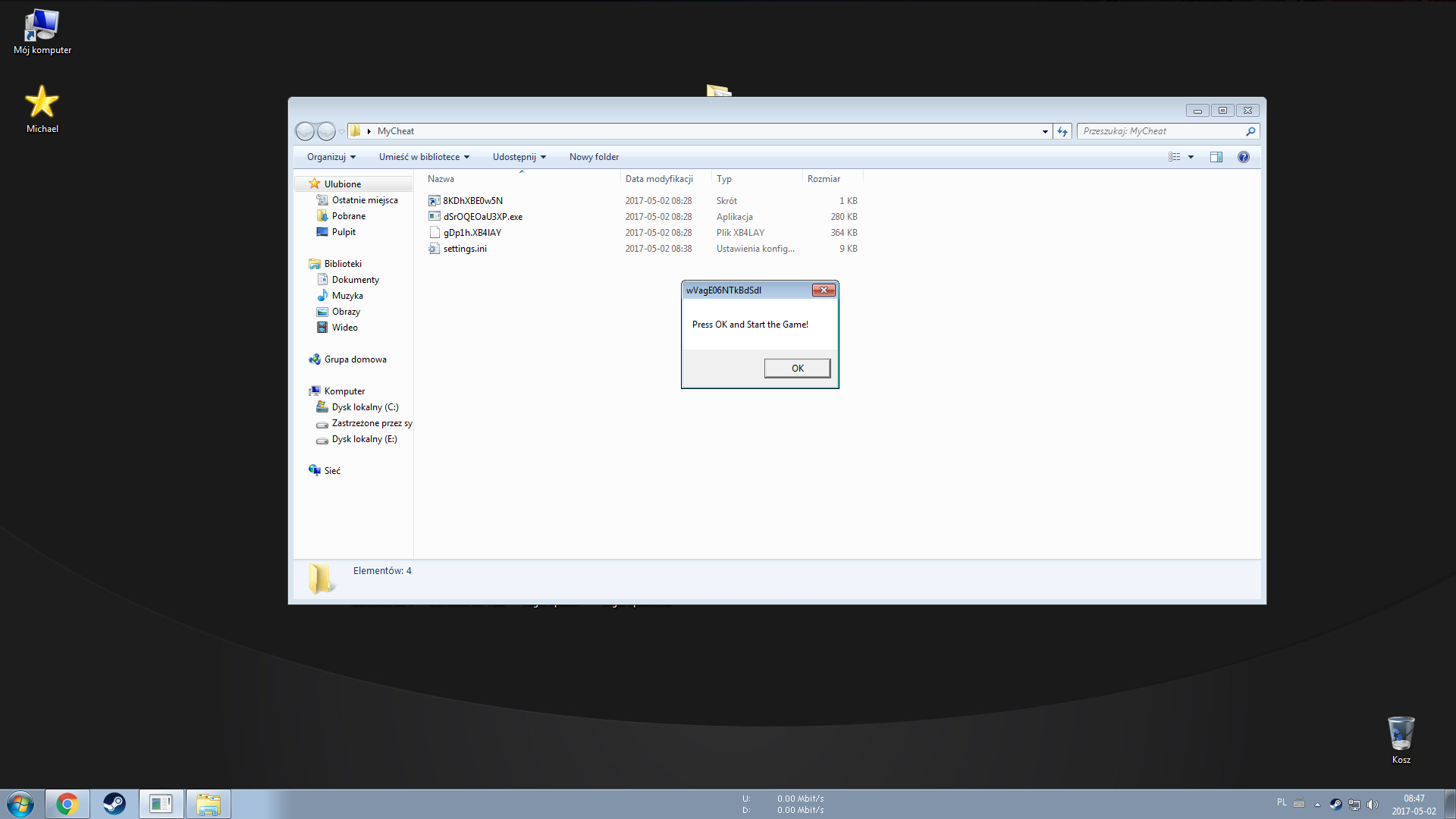The height and width of the screenshot is (819, 1456).
Task: Select the settings.ini file
Action: (x=464, y=249)
